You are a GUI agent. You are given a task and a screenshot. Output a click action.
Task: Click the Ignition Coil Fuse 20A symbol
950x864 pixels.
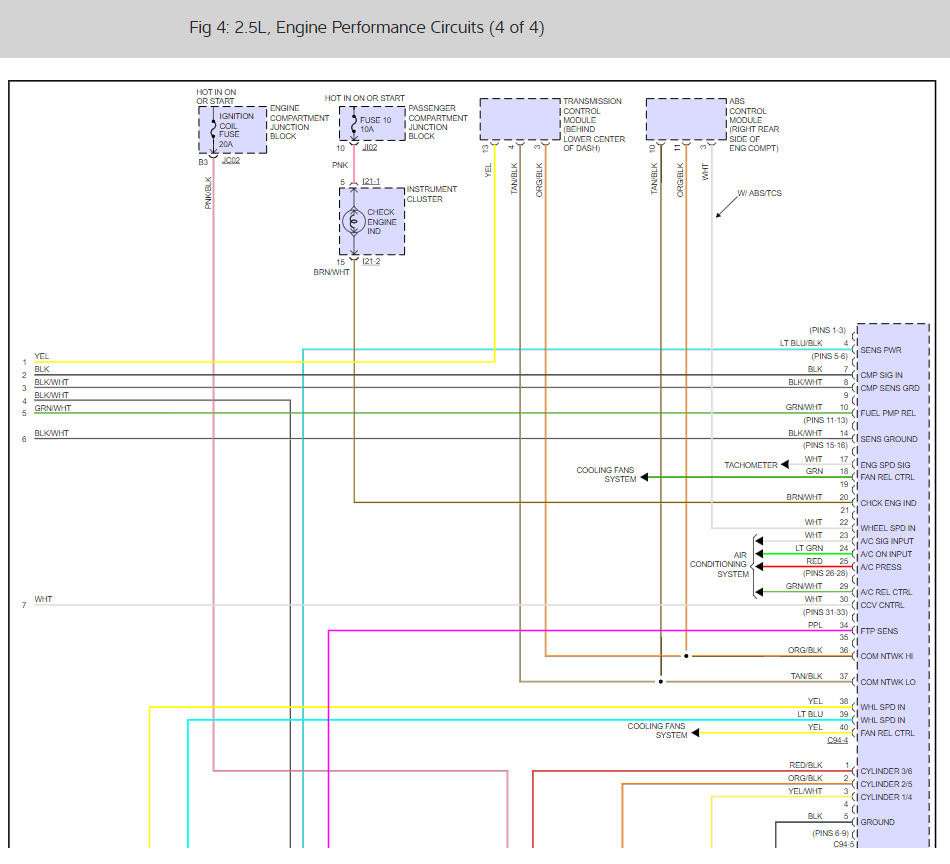[213, 130]
